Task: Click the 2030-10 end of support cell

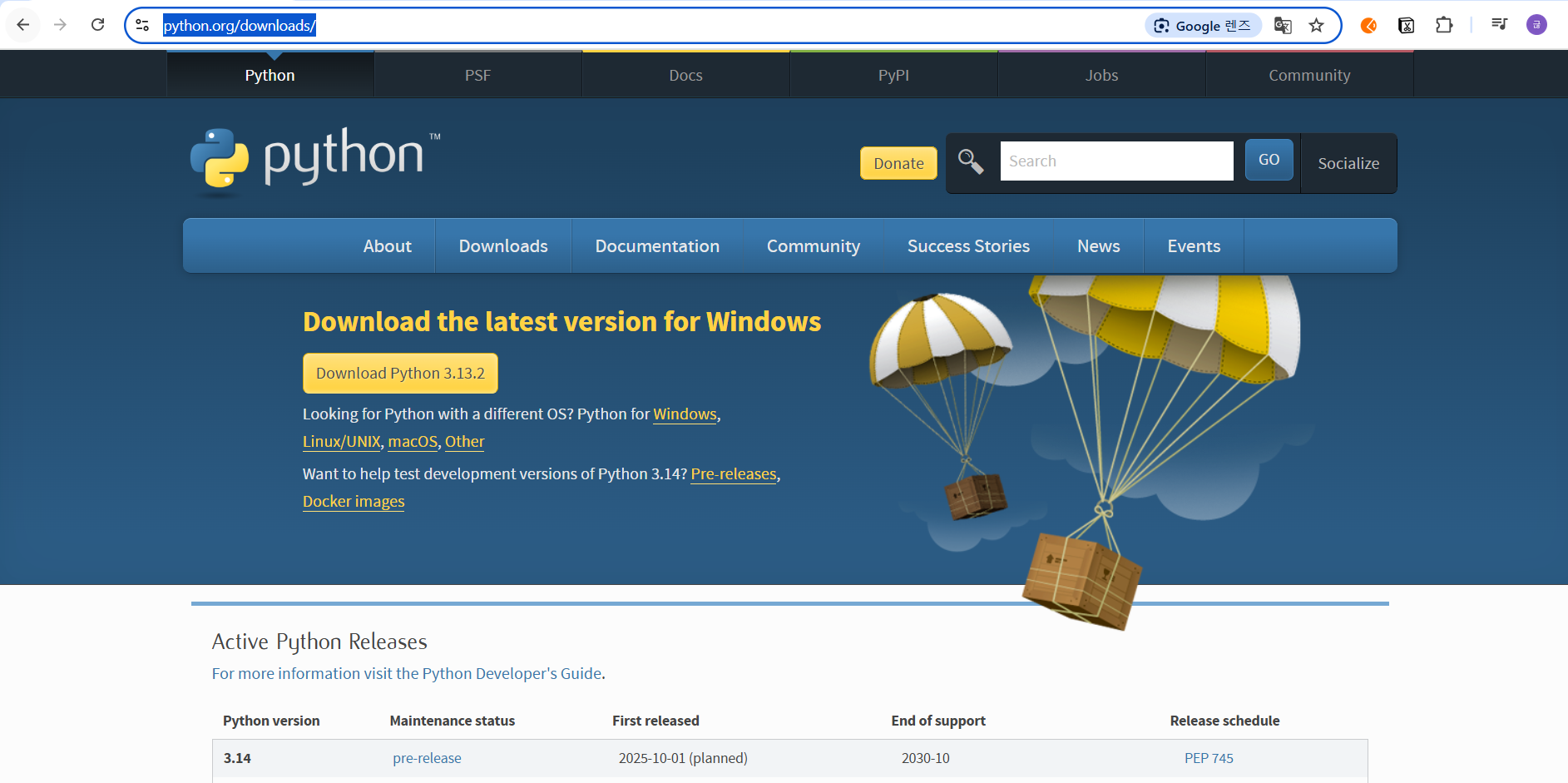Action: (925, 758)
